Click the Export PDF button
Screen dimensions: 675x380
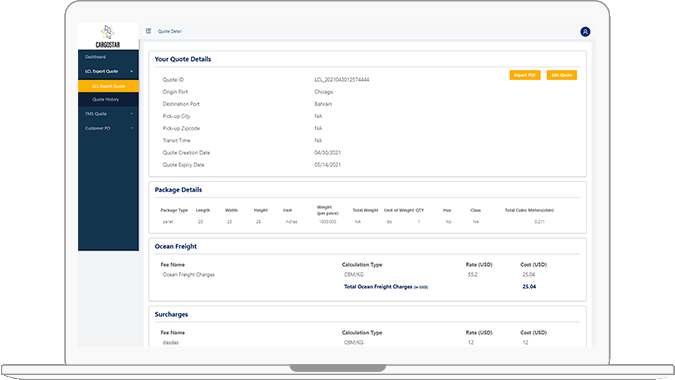525,75
